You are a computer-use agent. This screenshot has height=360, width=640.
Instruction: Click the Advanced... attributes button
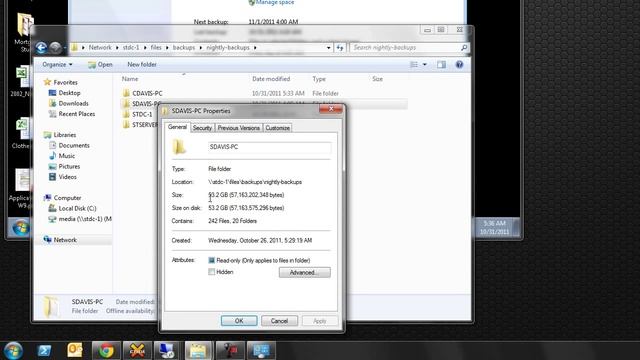pos(304,273)
